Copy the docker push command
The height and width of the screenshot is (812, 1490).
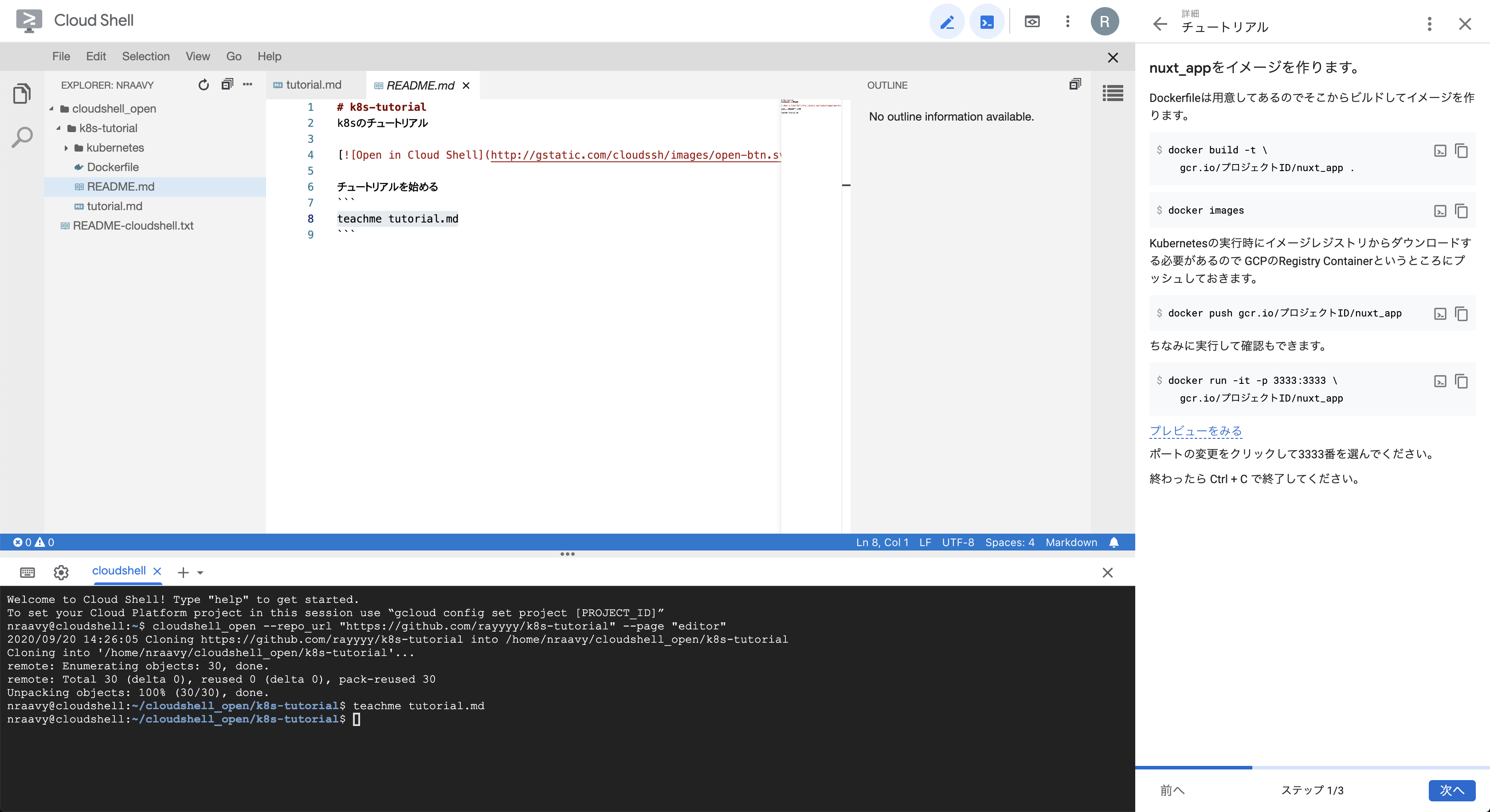click(x=1461, y=314)
